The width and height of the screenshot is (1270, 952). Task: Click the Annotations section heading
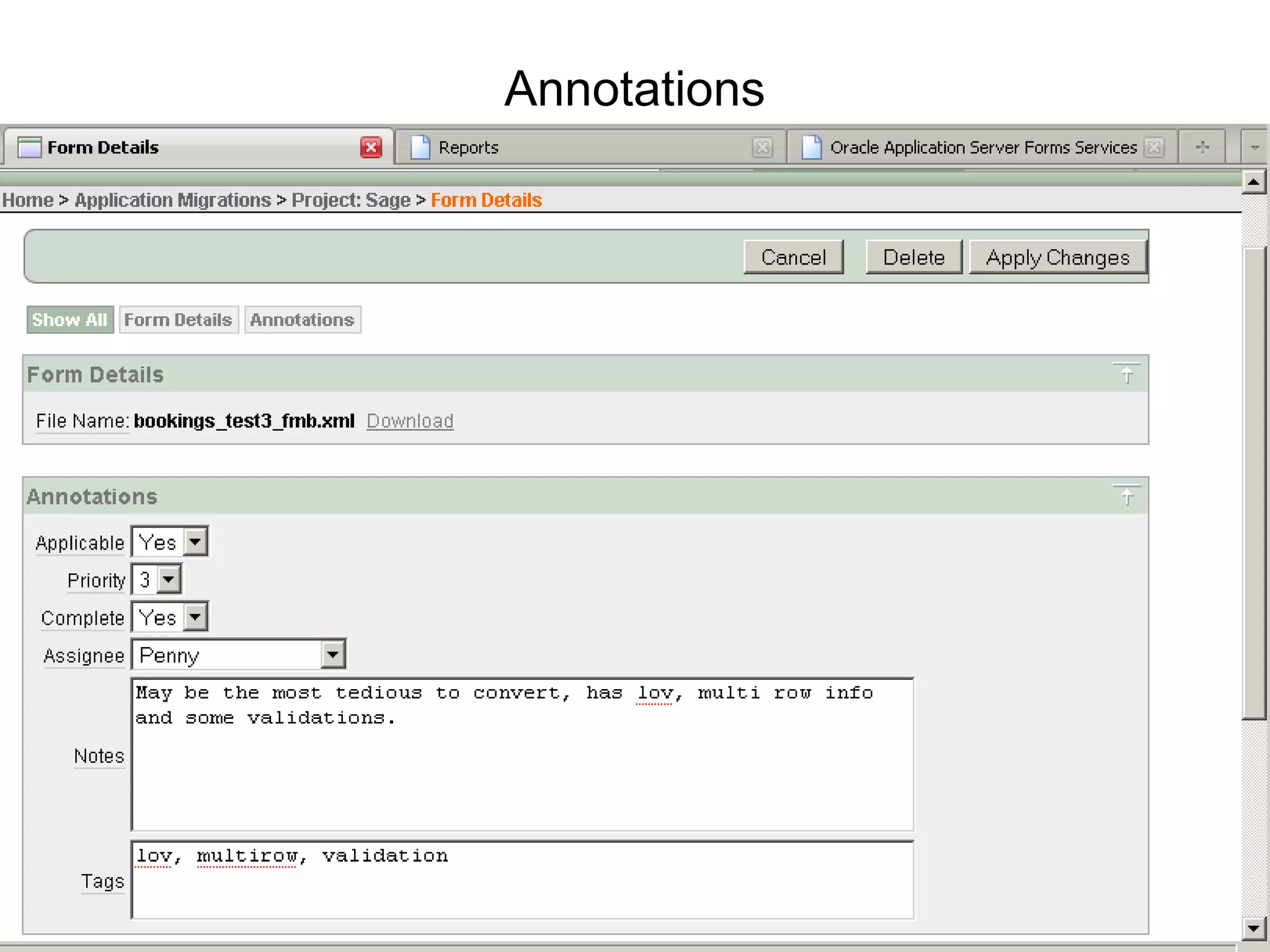click(92, 496)
